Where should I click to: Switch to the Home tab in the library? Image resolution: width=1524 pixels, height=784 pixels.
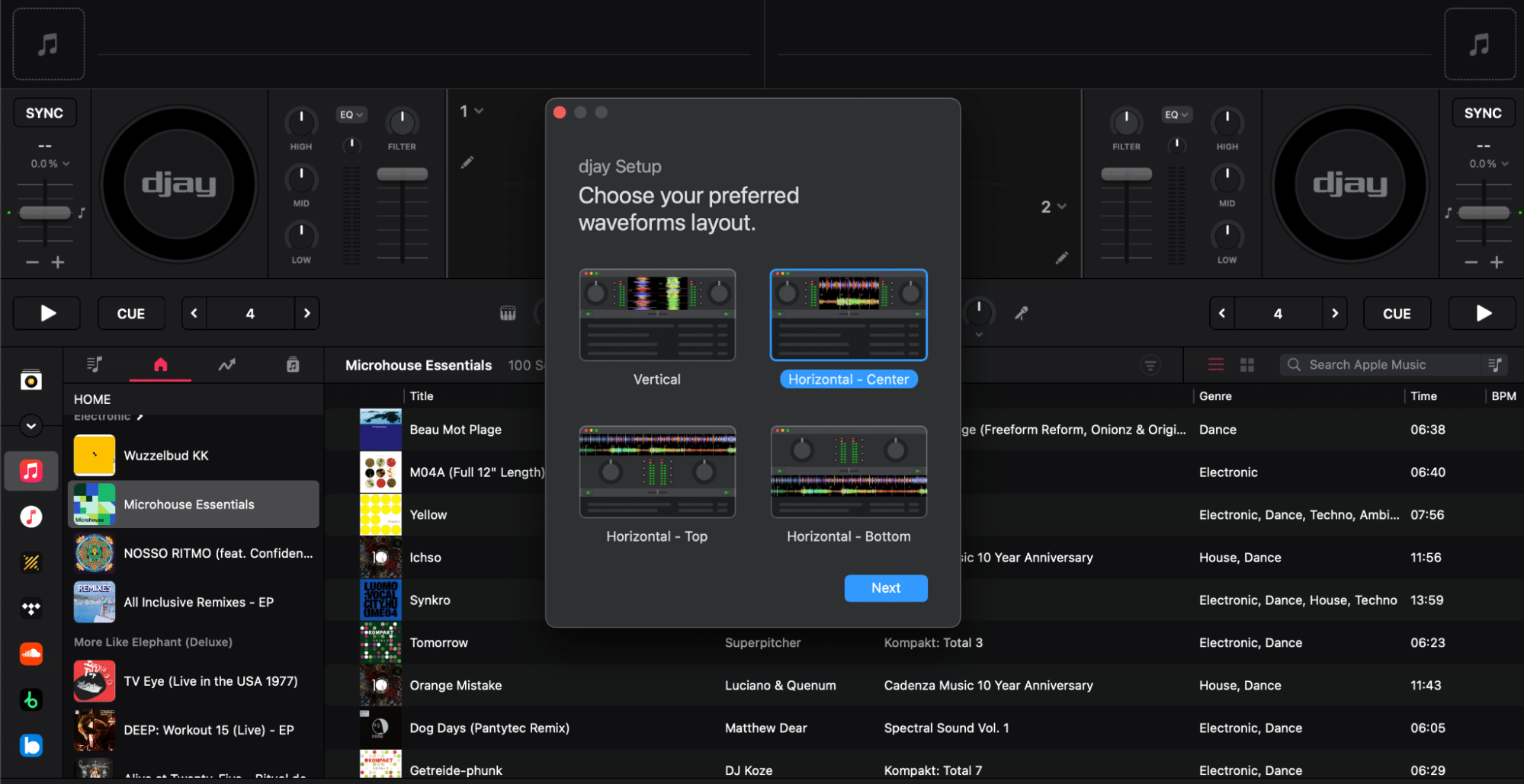159,365
